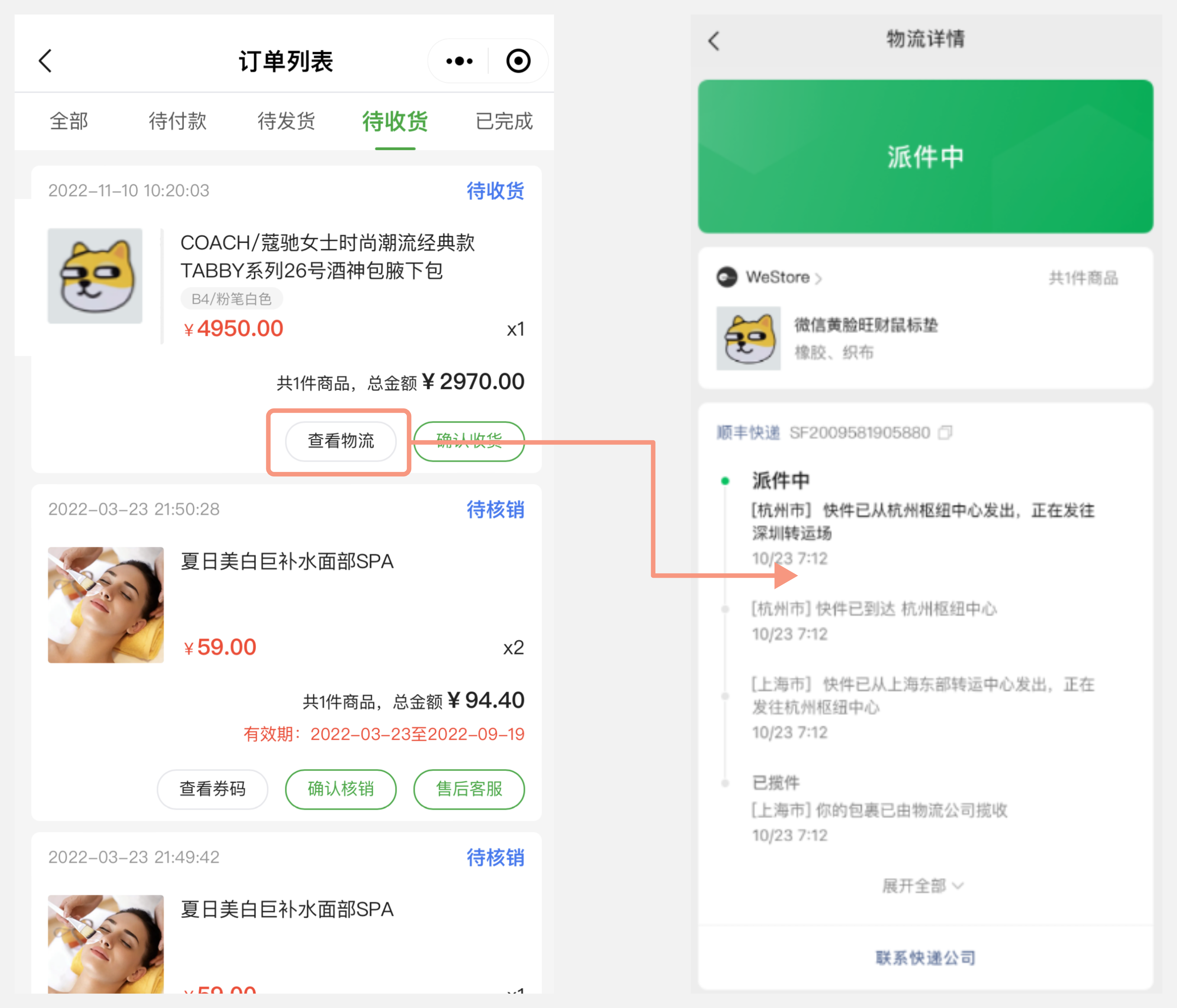Go back from the logistics details page

pos(714,41)
